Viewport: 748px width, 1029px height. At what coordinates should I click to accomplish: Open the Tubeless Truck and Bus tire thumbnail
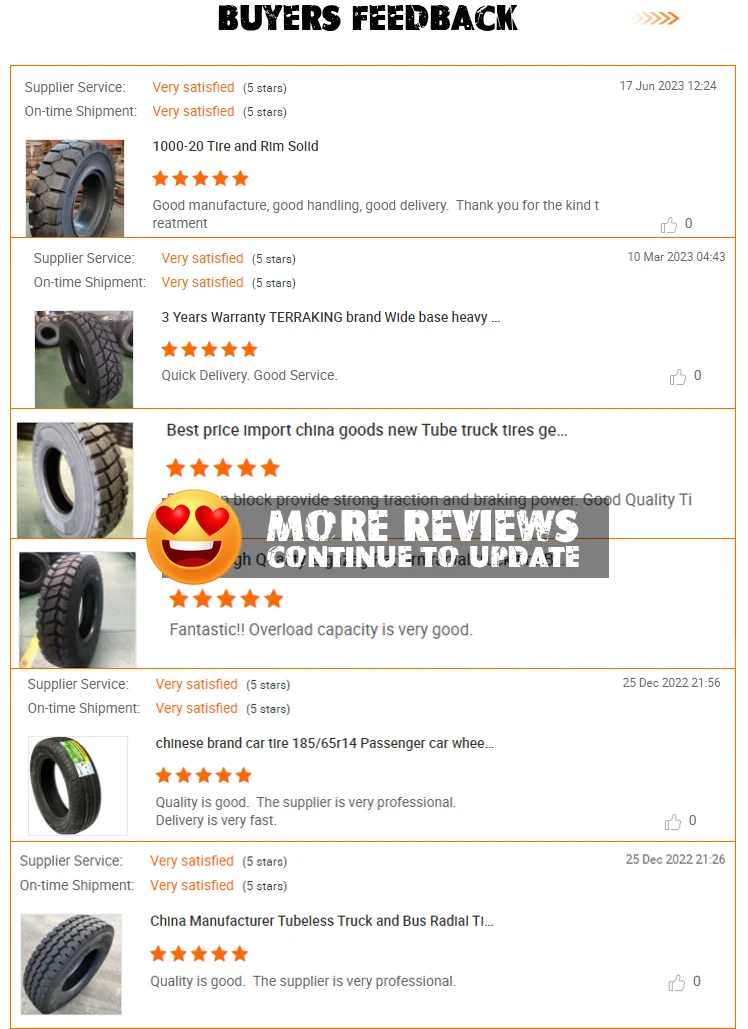click(71, 964)
